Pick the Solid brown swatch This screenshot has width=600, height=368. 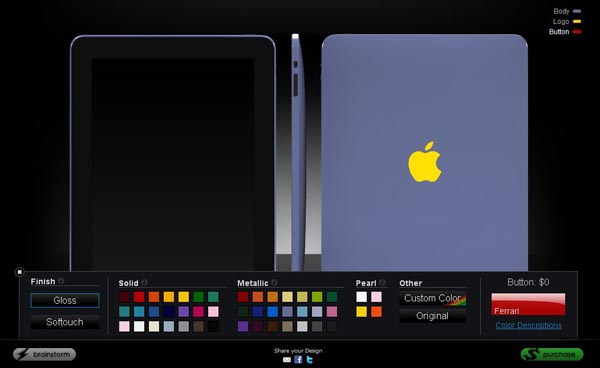coord(199,327)
